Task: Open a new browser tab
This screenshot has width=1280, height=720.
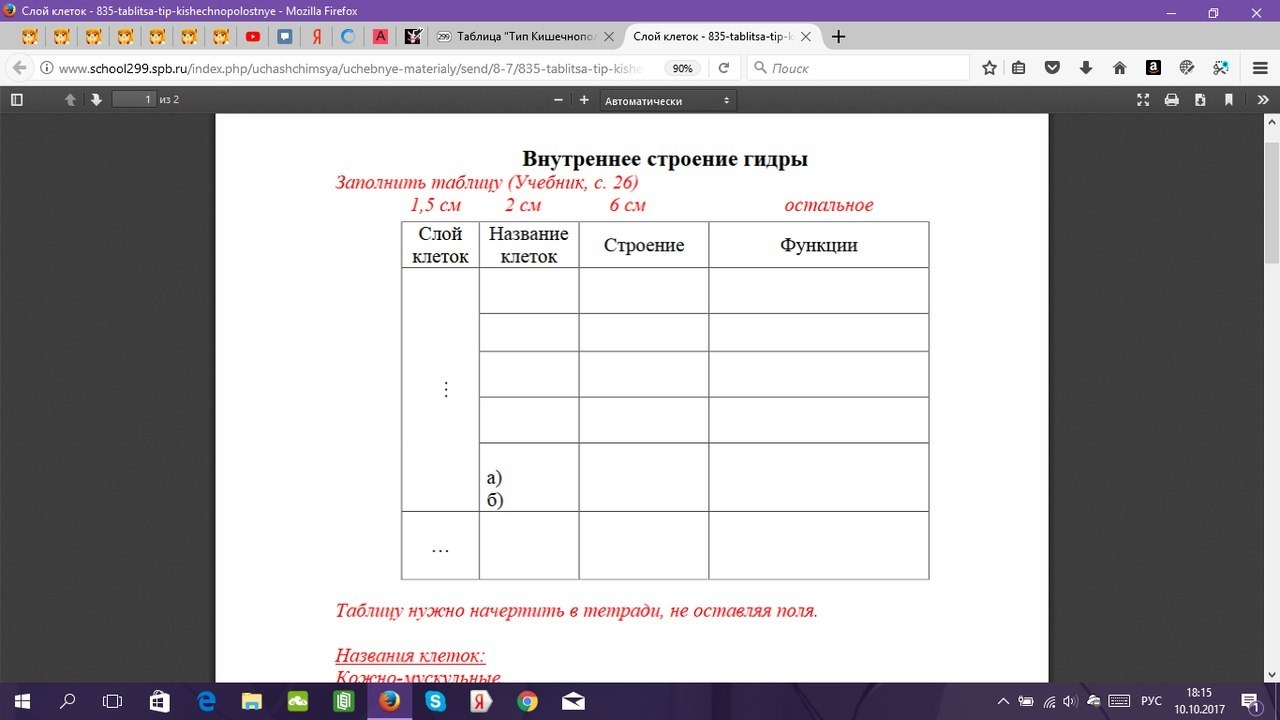Action: [838, 36]
